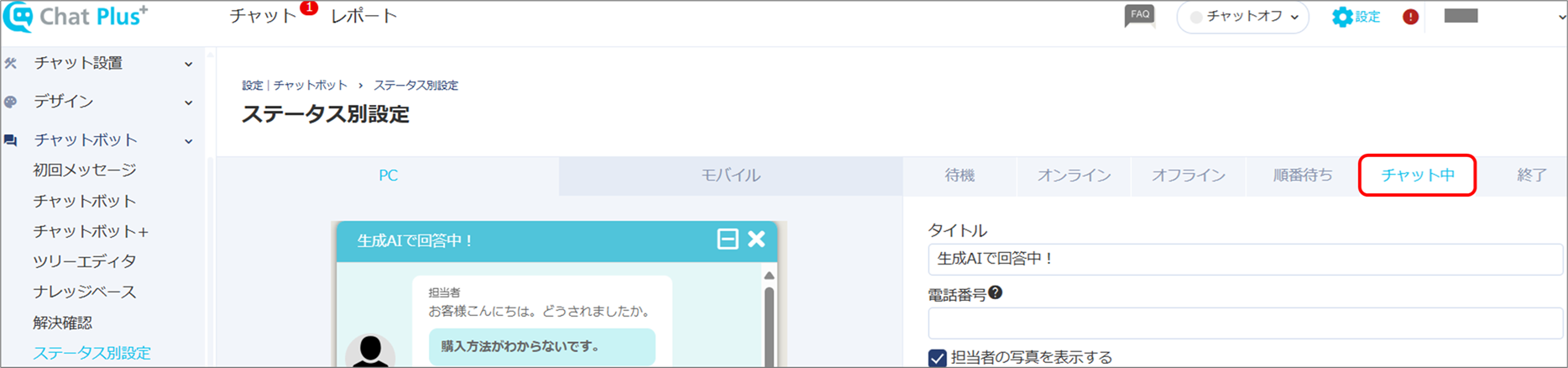The height and width of the screenshot is (368, 1568).
Task: Click the help icon next to 電話番号
Action: pyautogui.click(x=996, y=292)
